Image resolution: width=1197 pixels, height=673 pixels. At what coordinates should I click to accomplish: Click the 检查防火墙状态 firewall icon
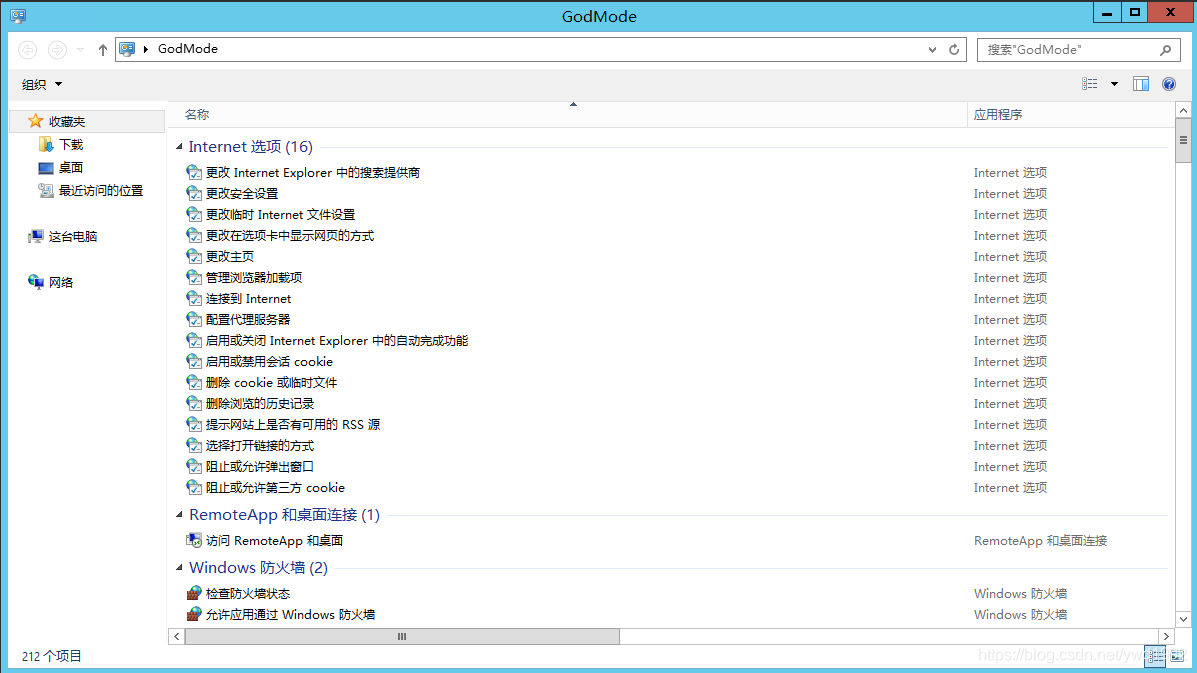click(194, 593)
